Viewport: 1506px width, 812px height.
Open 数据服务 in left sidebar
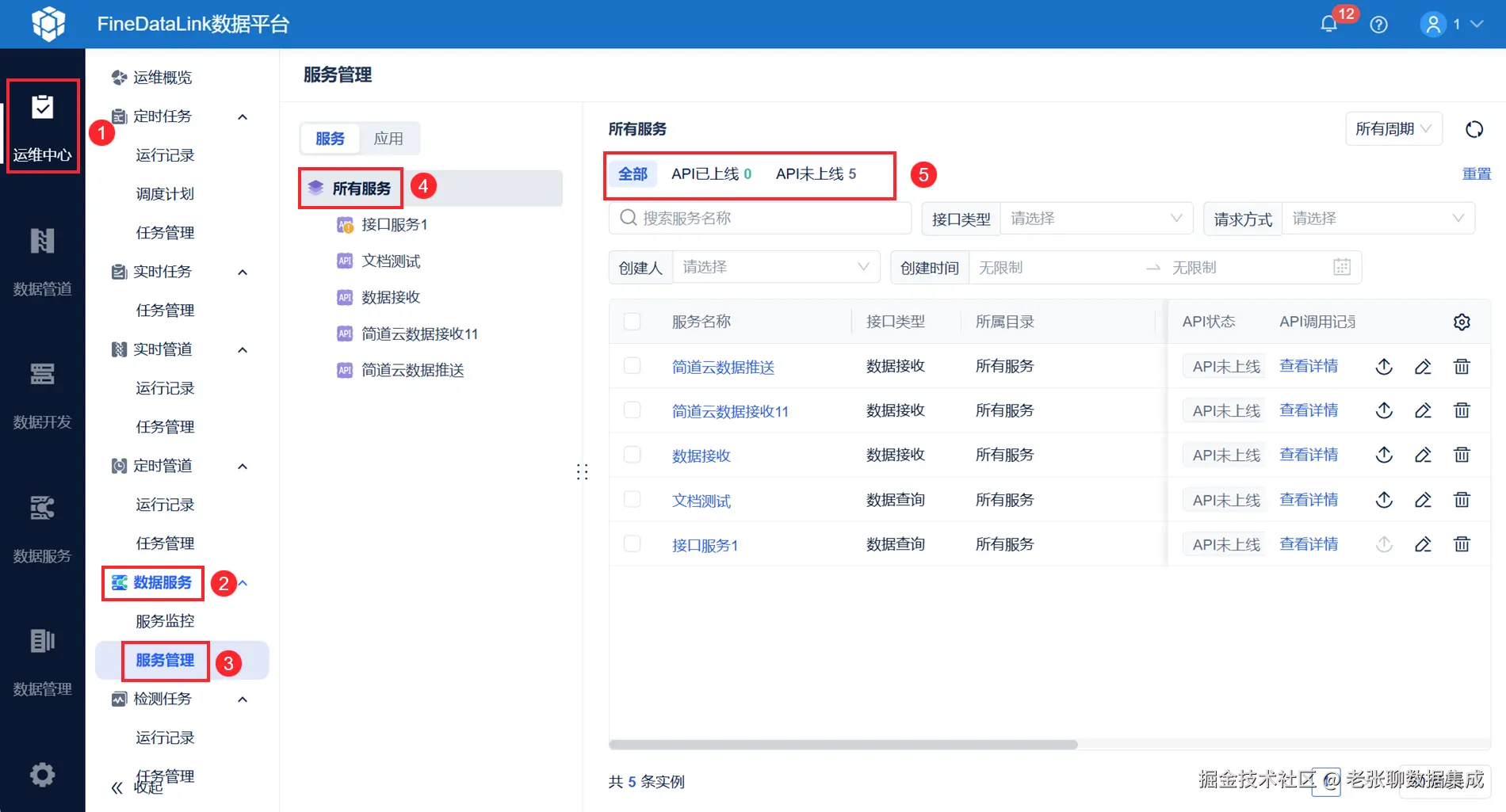point(43,529)
